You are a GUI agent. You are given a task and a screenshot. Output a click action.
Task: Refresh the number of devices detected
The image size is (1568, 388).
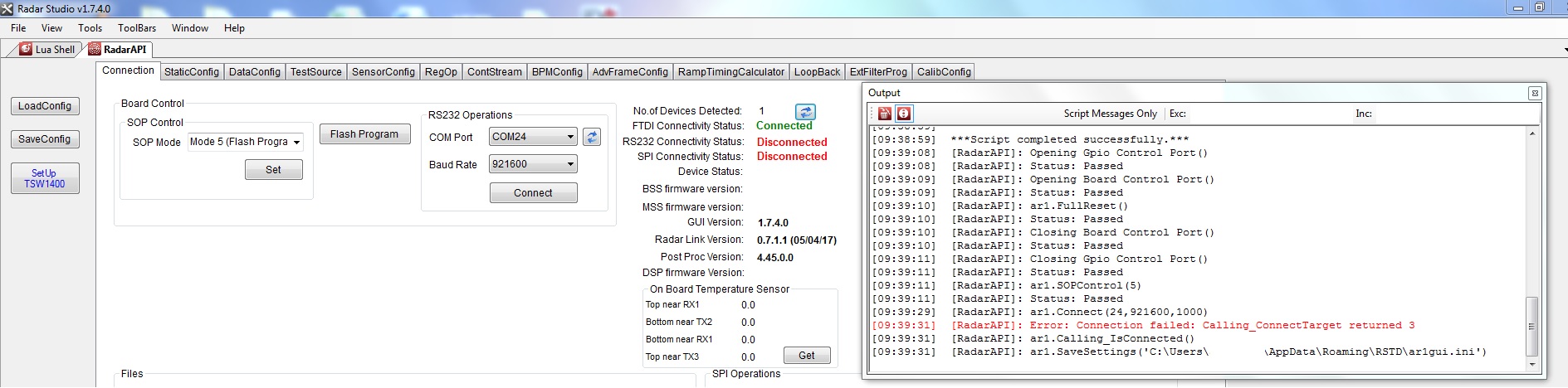[805, 111]
